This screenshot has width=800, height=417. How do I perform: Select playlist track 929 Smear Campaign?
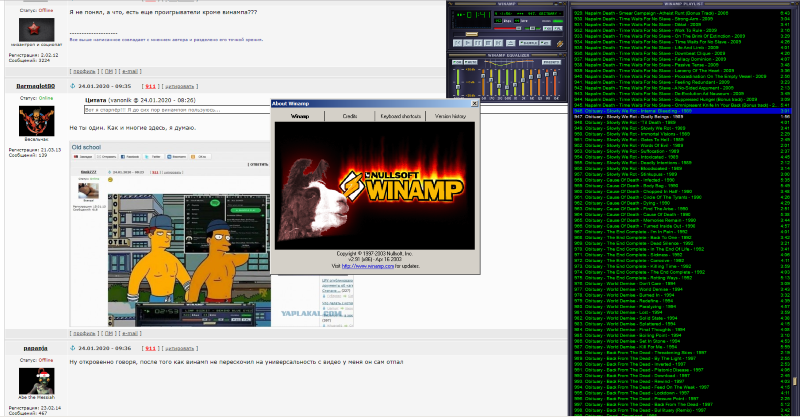click(682, 13)
